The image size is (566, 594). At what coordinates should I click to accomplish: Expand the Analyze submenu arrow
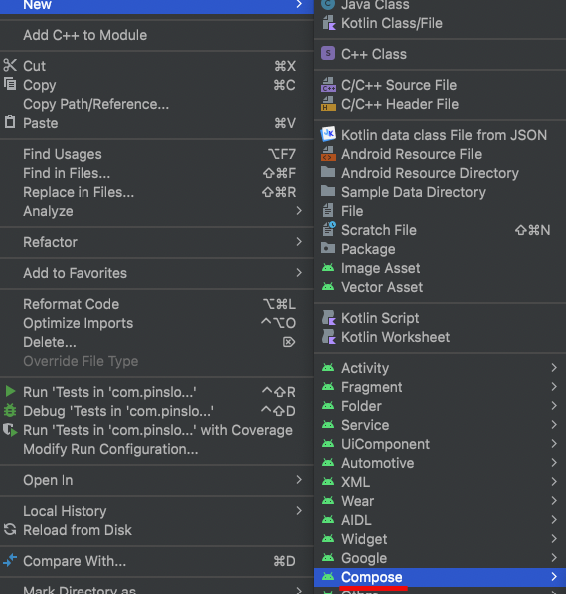[299, 211]
